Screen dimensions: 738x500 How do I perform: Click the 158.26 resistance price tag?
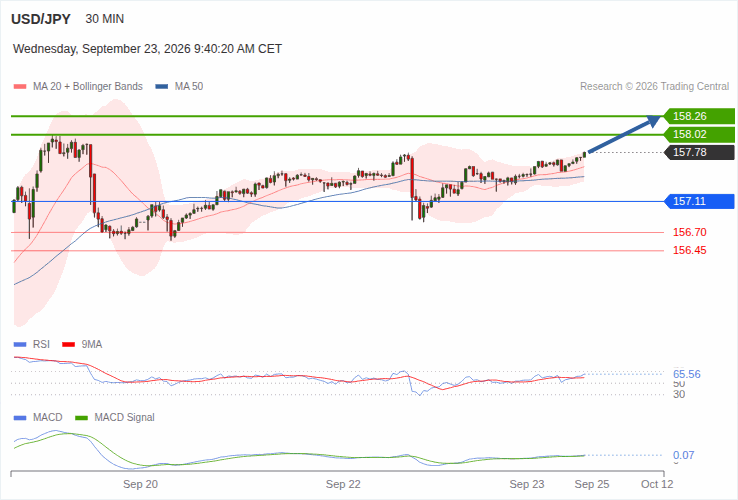[x=699, y=116]
